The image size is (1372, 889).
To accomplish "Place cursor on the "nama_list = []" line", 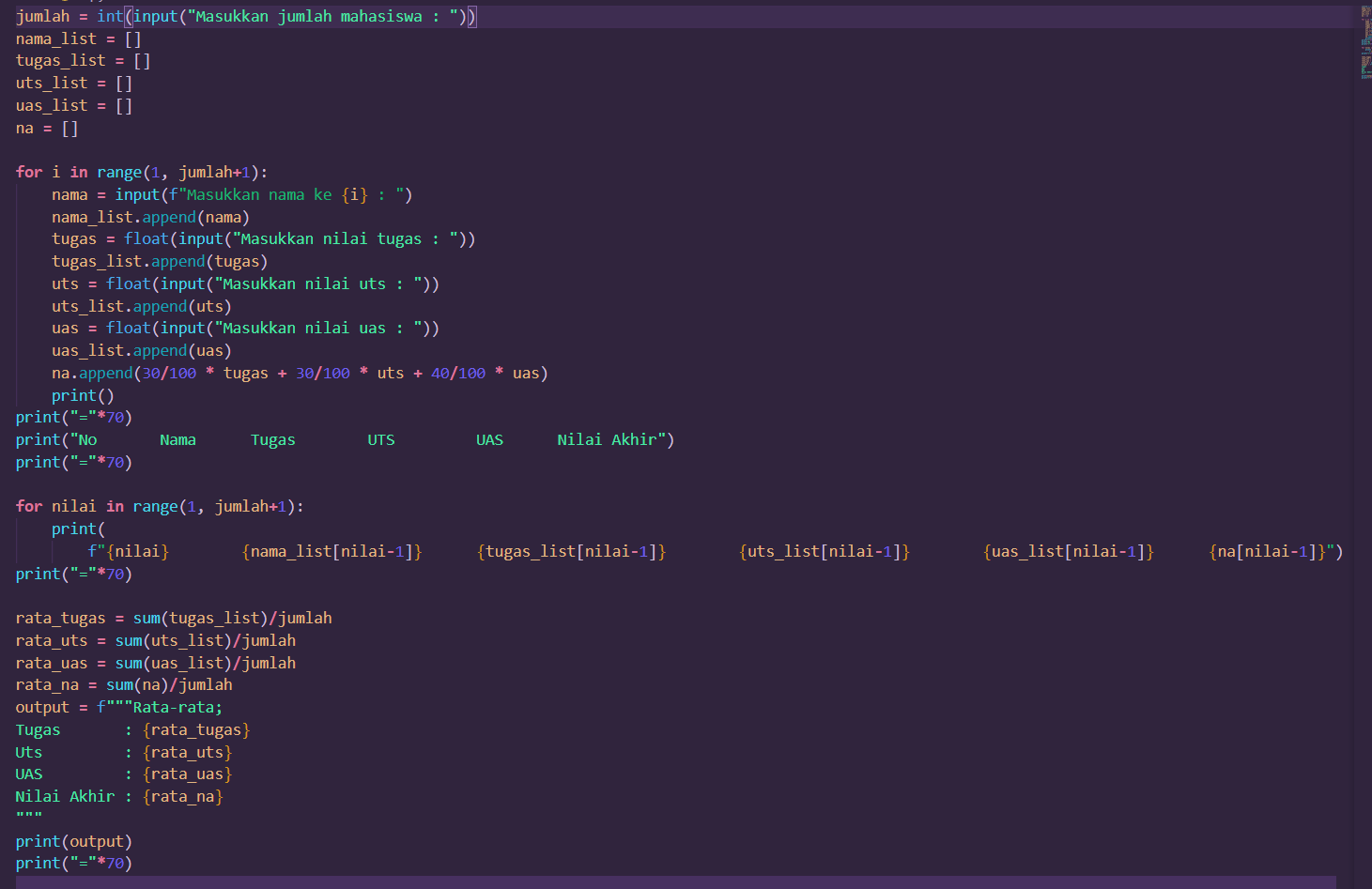I will point(79,38).
